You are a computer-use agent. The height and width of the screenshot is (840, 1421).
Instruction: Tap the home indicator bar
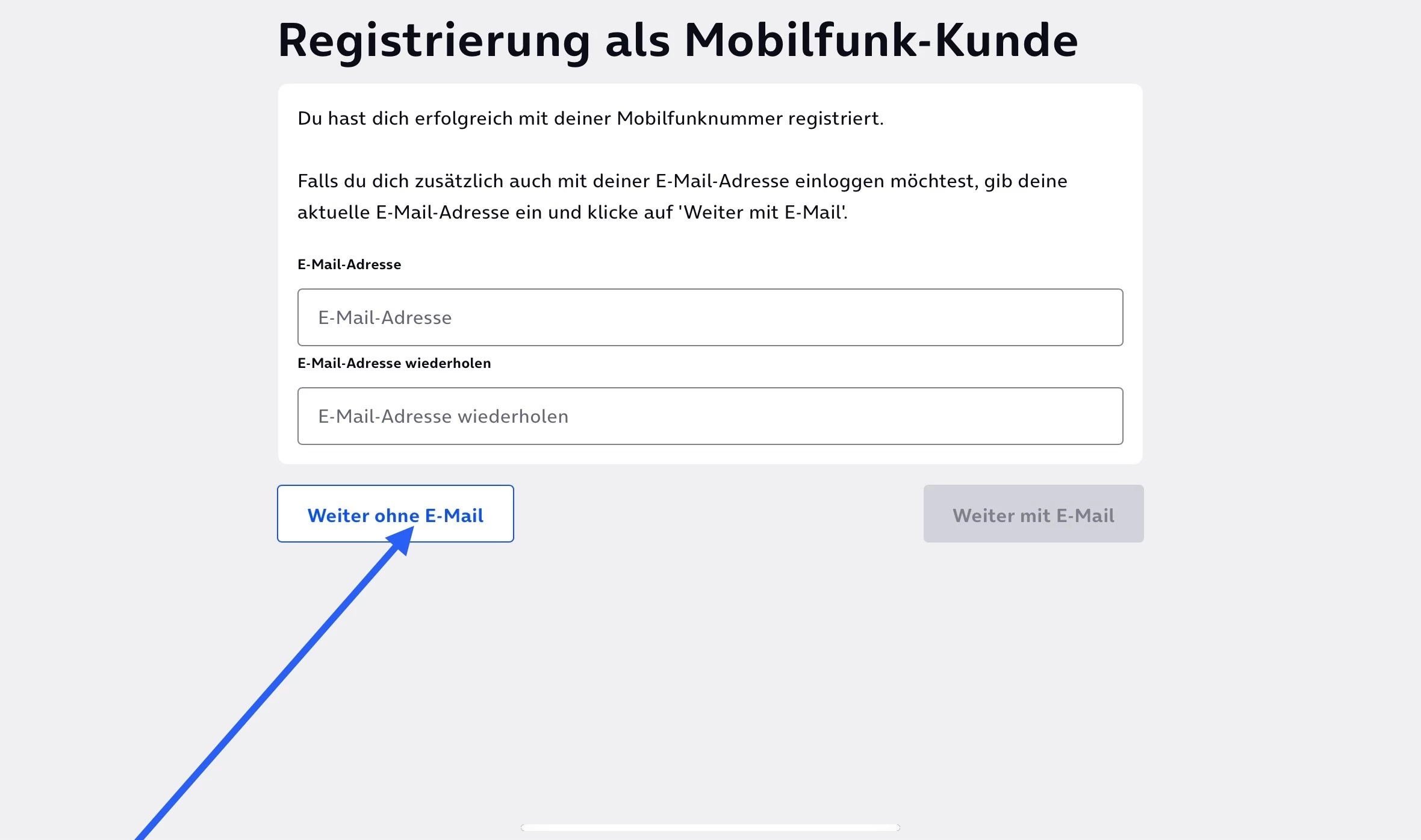coord(710,827)
